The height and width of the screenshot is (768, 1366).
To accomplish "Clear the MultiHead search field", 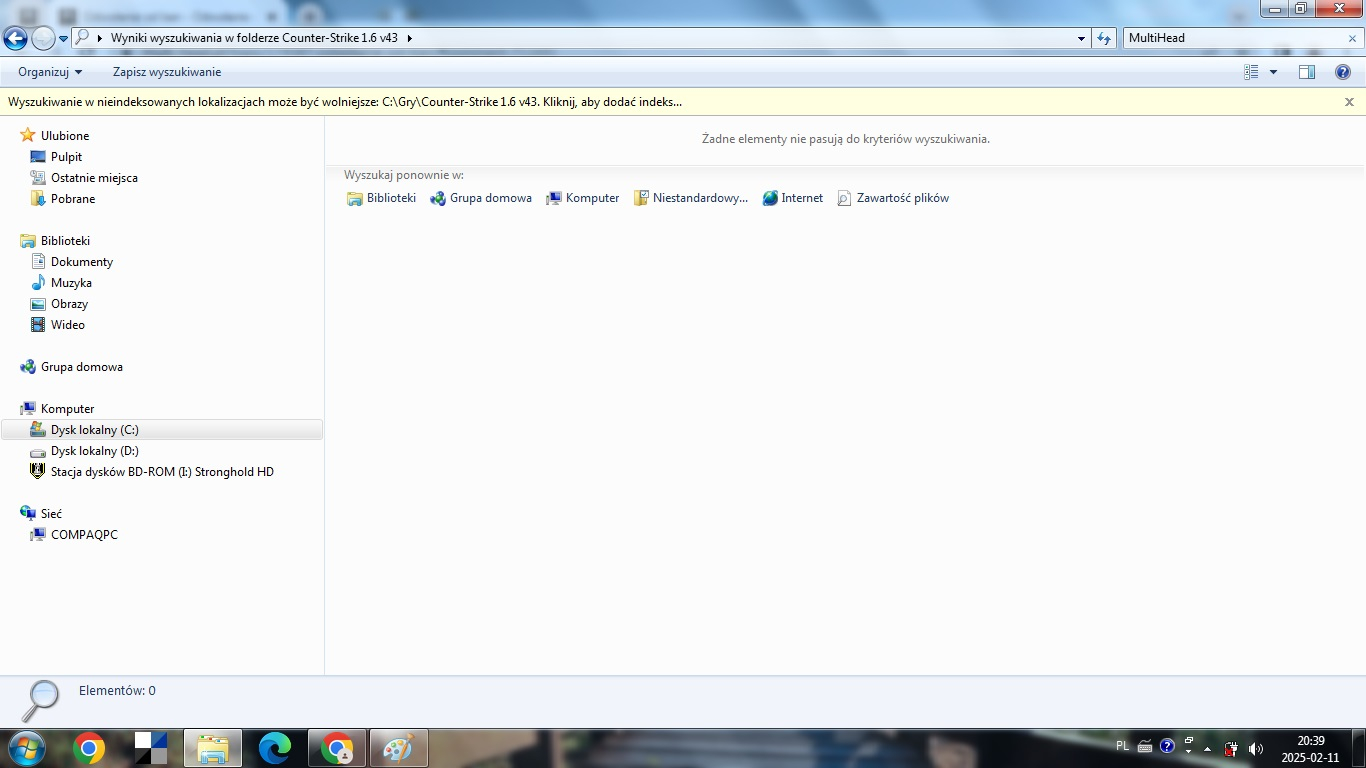I will coord(1352,38).
